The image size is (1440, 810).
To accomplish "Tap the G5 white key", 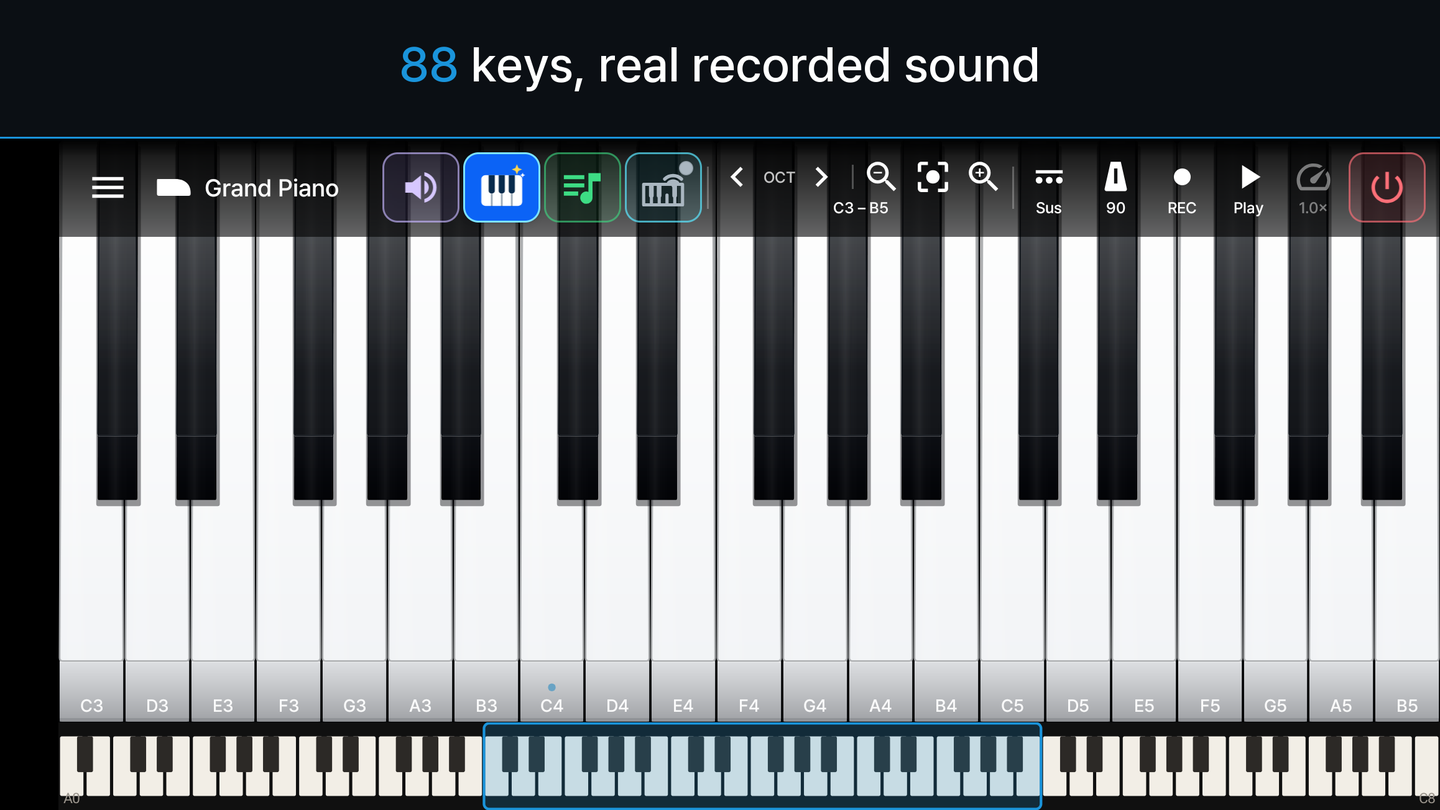I will coord(1275,600).
